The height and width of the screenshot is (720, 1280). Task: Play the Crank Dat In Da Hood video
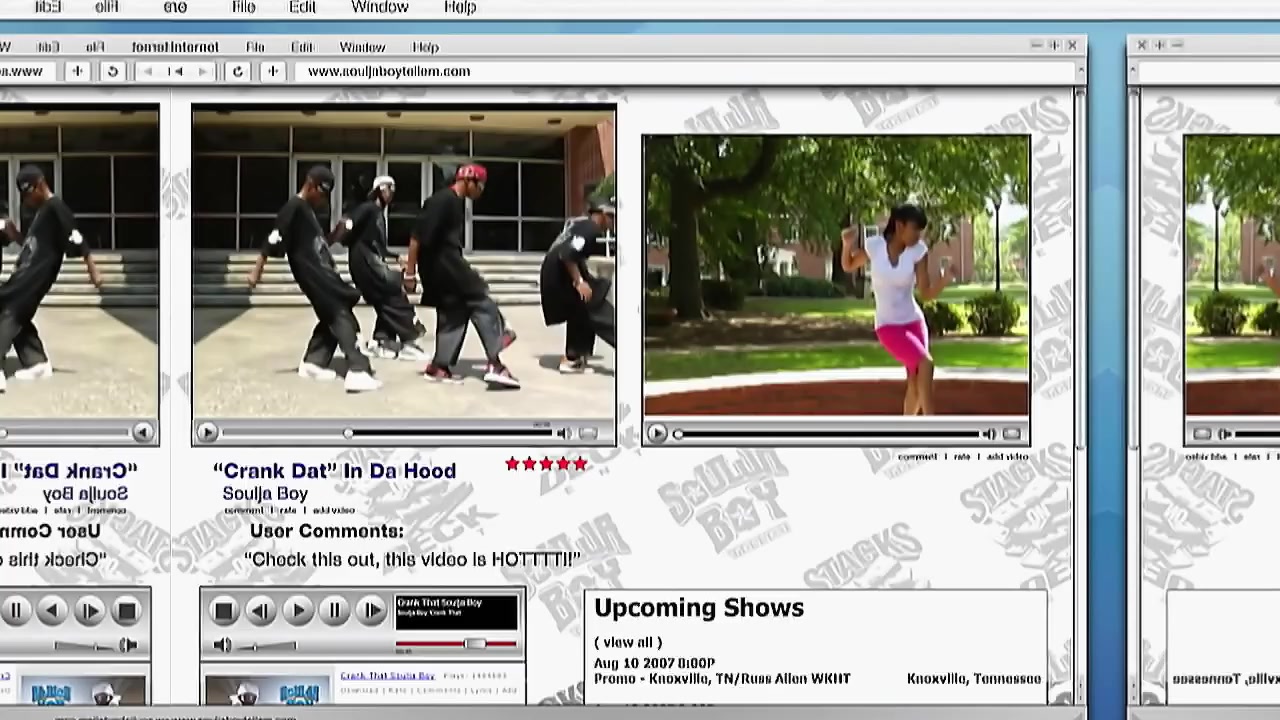tap(206, 433)
